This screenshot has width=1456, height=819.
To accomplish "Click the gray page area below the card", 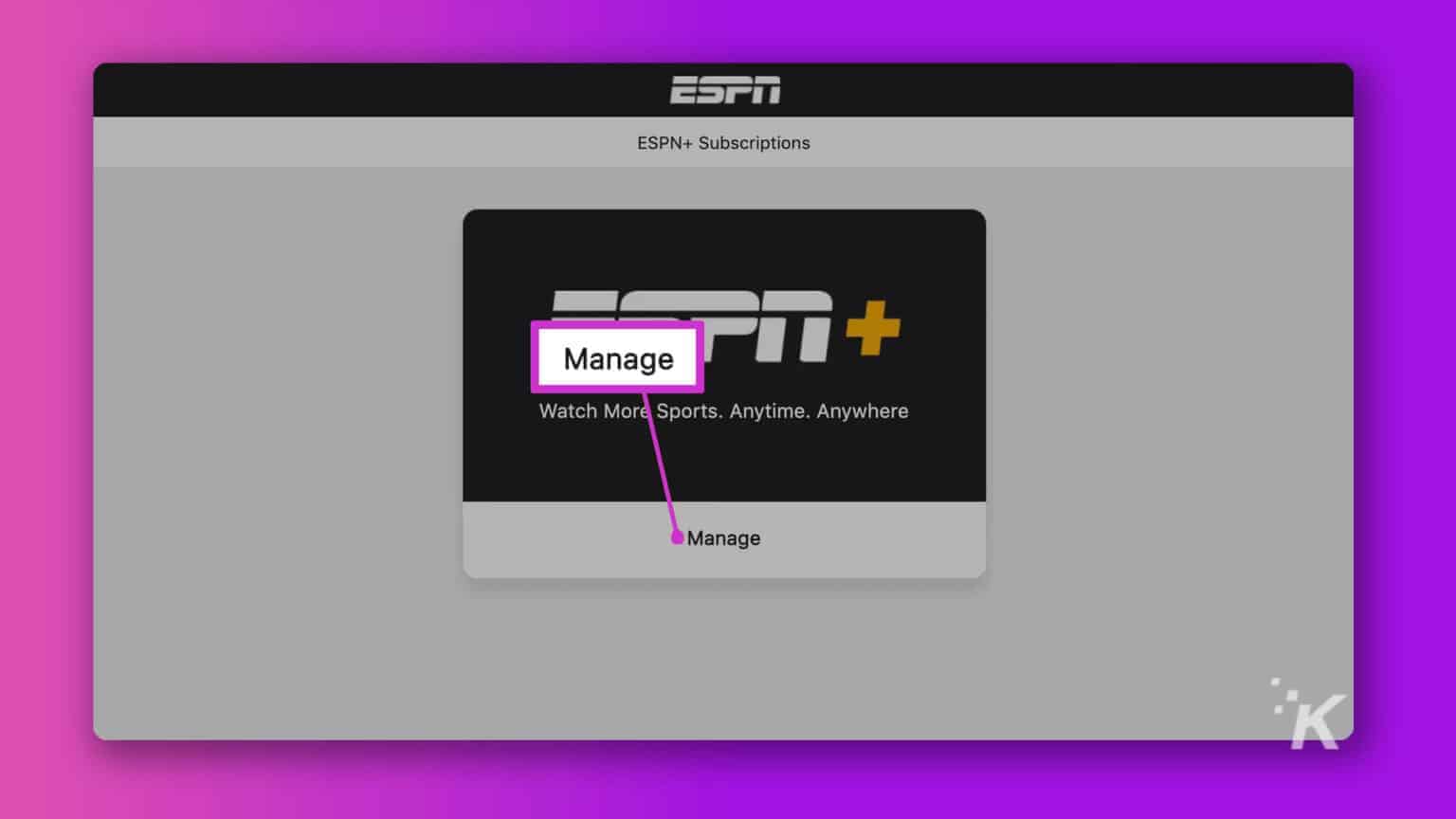I will point(723,654).
